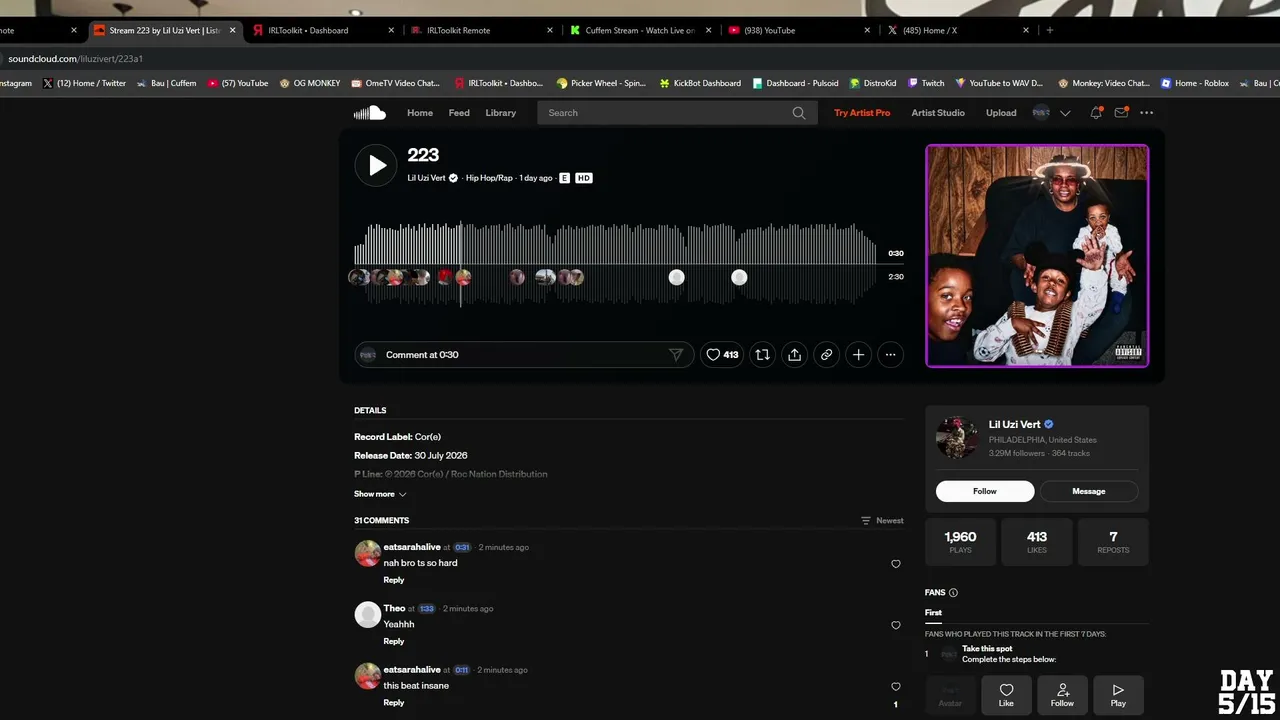This screenshot has width=1280, height=720.
Task: Click the search magnifier icon
Action: point(799,113)
